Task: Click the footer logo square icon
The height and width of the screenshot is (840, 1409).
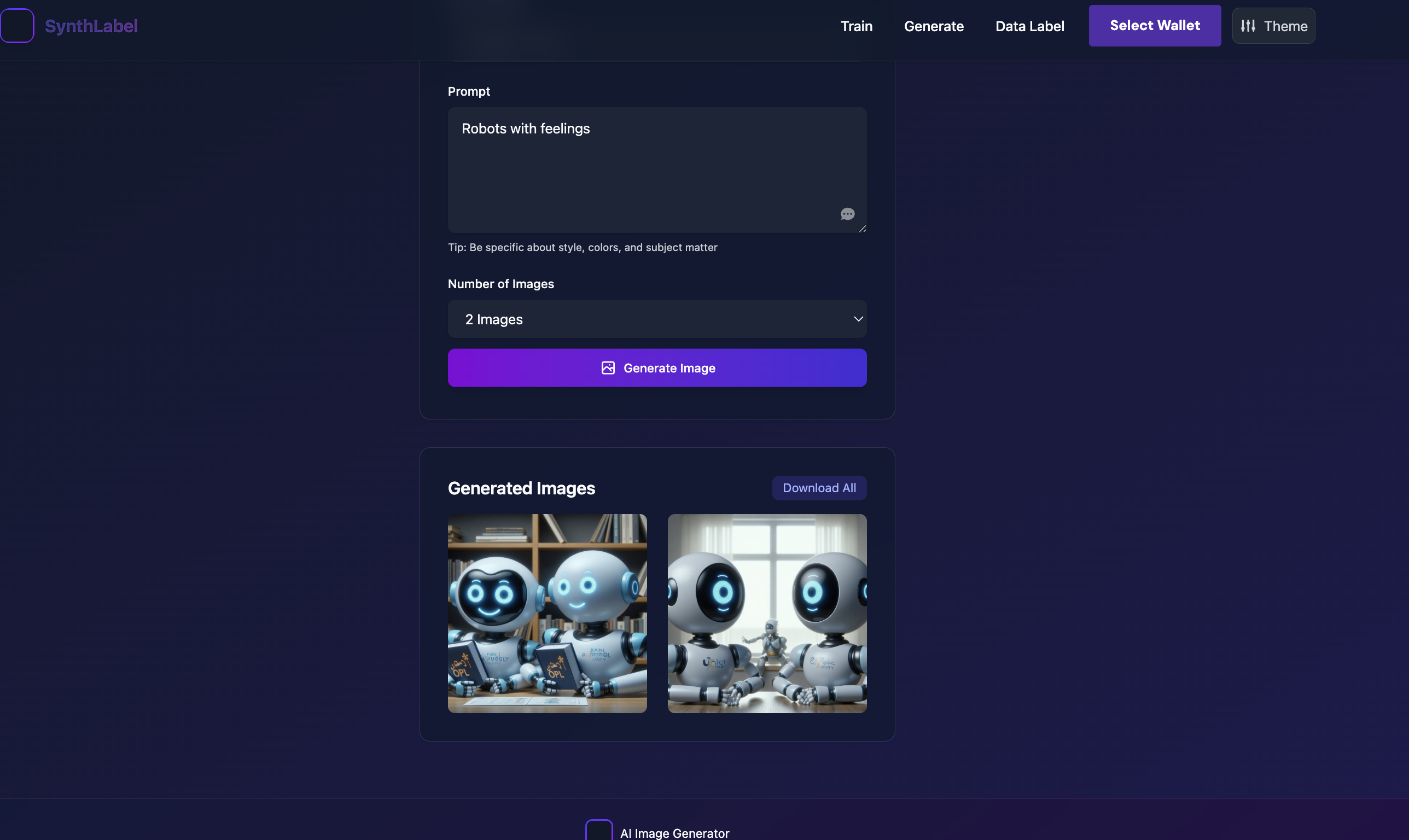Action: pos(598,831)
